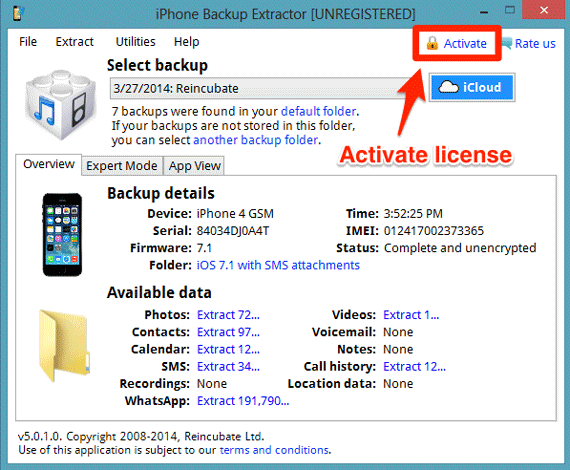The image size is (570, 470).
Task: Click status Complete and unencrypted
Action: point(460,248)
